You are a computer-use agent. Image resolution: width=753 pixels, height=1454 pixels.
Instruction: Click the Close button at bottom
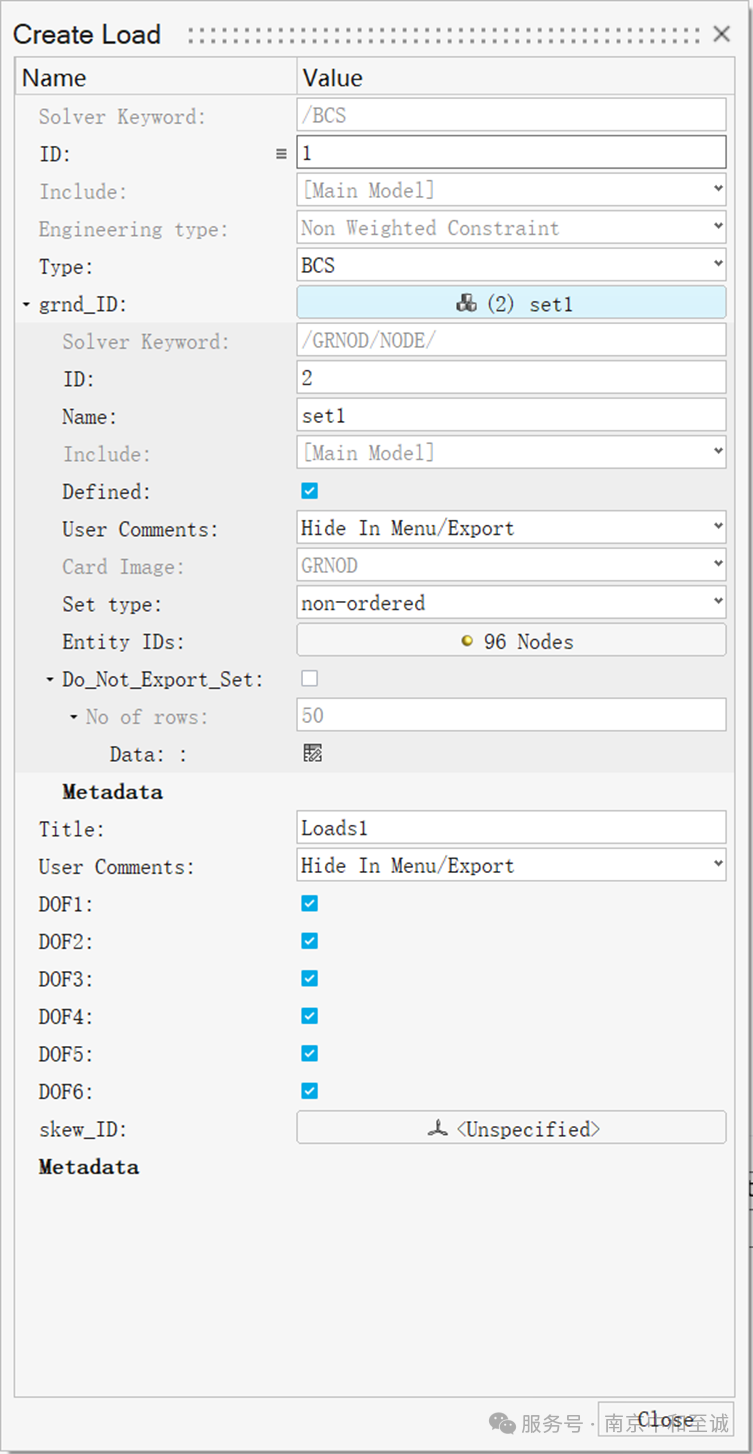pos(666,1420)
